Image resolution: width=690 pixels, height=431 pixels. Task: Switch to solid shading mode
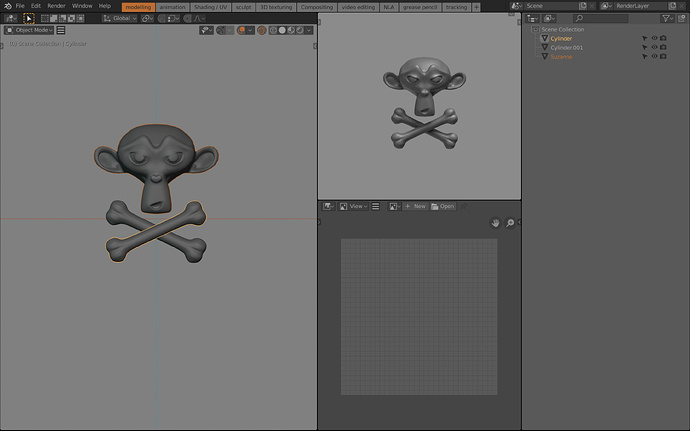[282, 30]
